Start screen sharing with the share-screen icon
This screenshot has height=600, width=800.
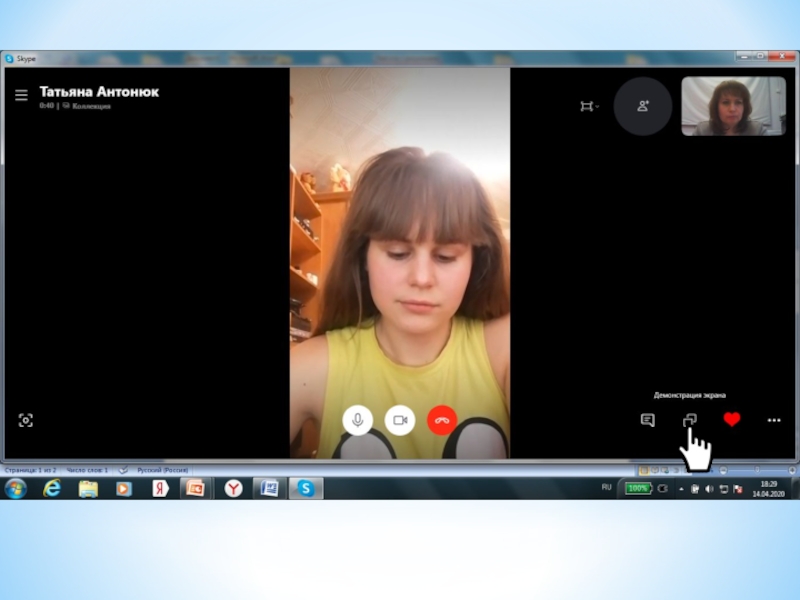tap(689, 421)
